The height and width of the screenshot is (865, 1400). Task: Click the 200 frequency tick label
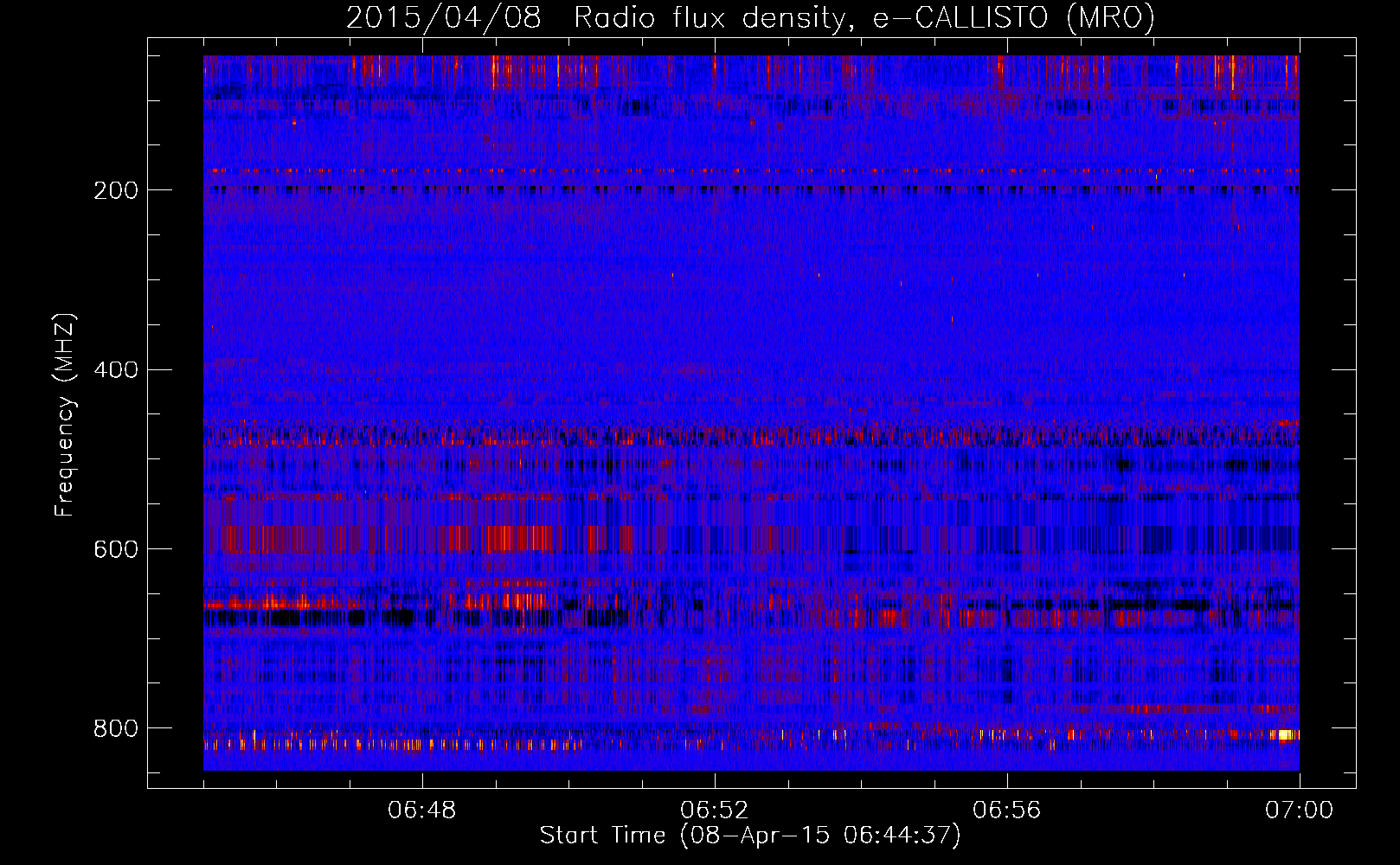coord(116,190)
